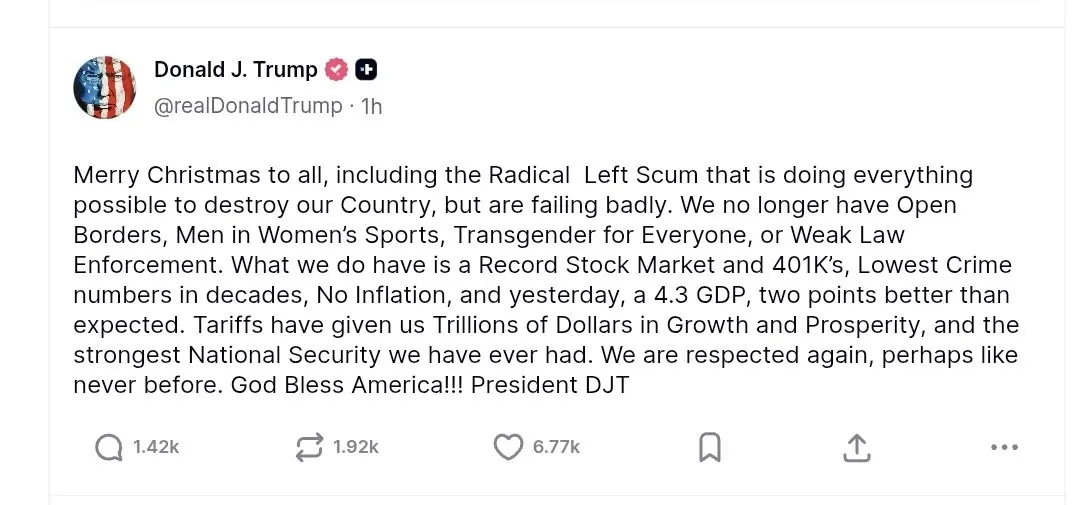Click the reply speech bubble icon

tap(108, 448)
